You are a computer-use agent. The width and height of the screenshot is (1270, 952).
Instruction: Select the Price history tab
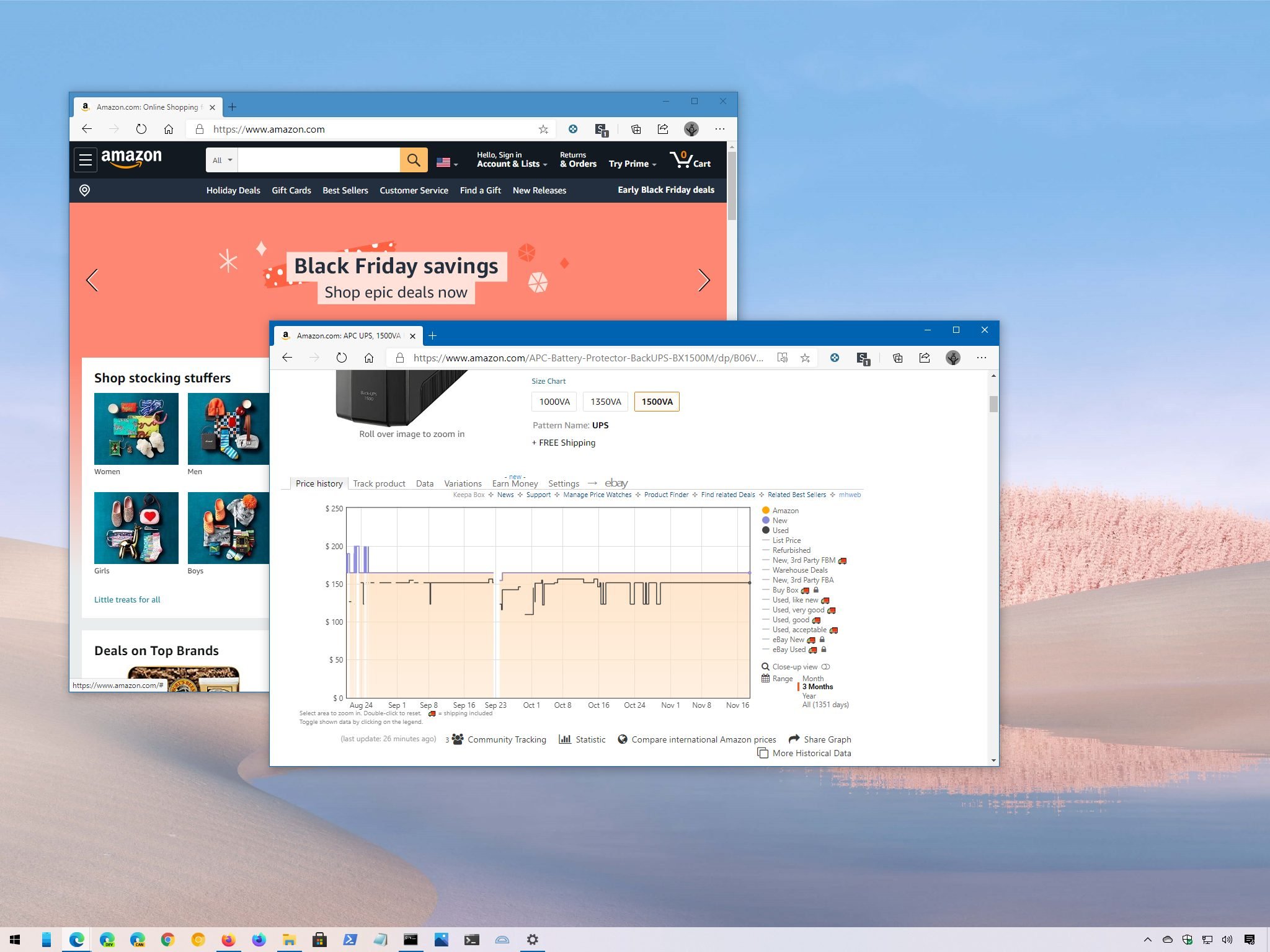[x=319, y=483]
